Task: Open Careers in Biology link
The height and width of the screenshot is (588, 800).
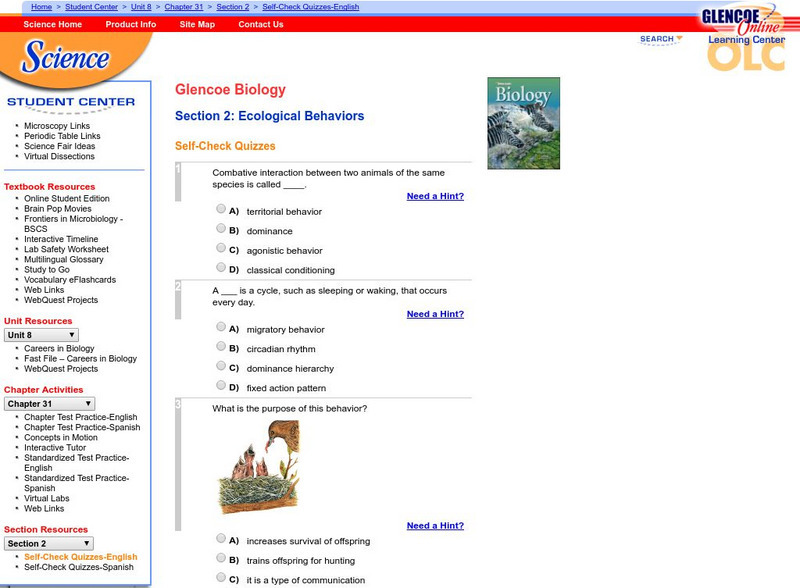Action: pos(59,348)
